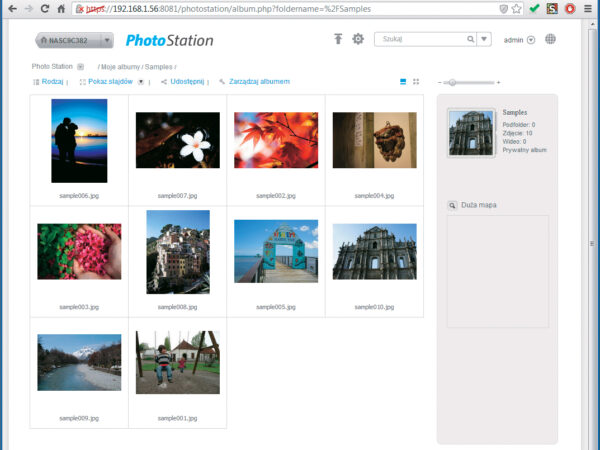Switch to large thumbnail view
The width and height of the screenshot is (600, 450).
click(403, 81)
